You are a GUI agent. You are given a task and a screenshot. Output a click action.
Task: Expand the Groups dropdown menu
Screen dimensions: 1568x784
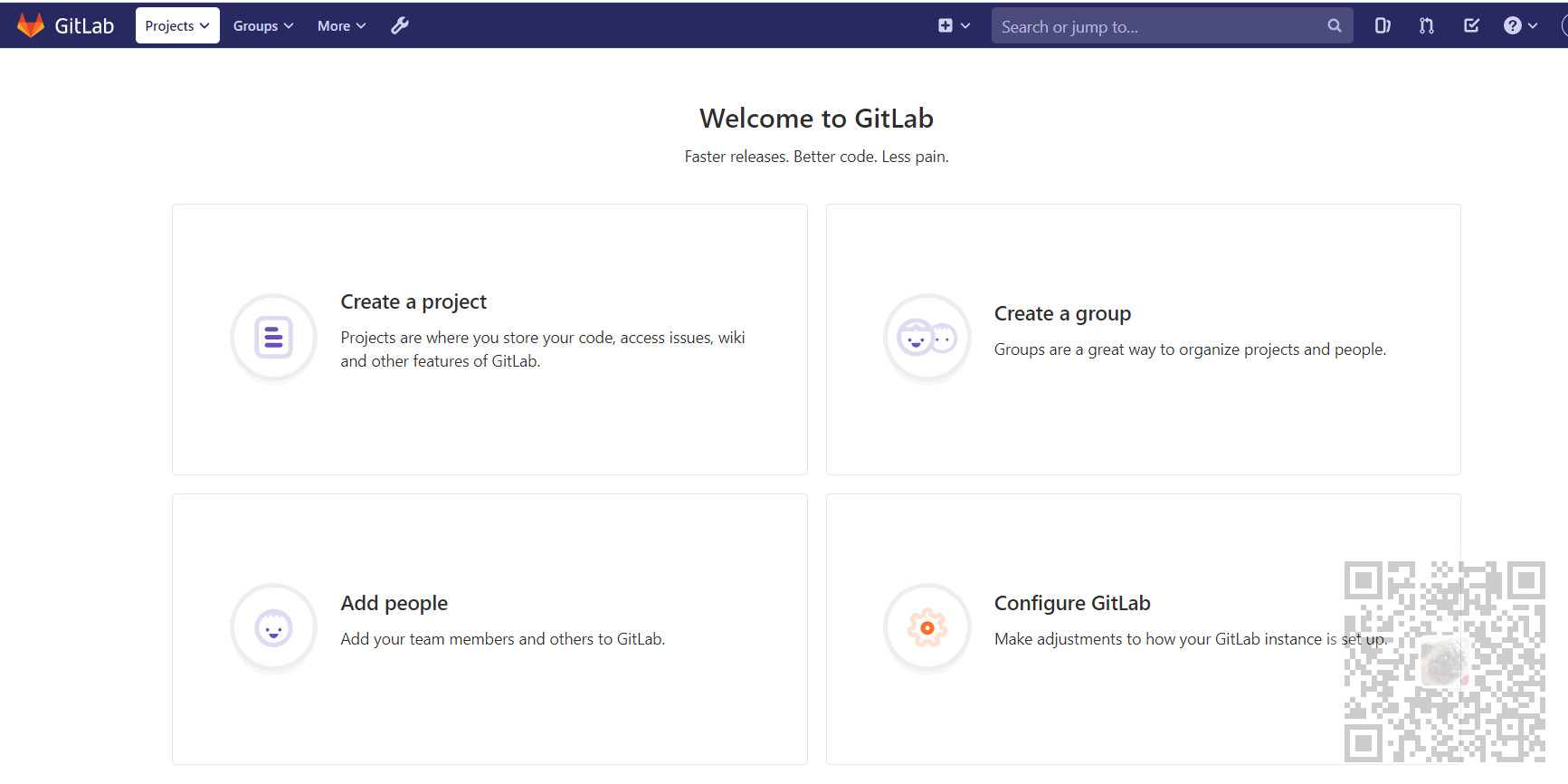[263, 25]
